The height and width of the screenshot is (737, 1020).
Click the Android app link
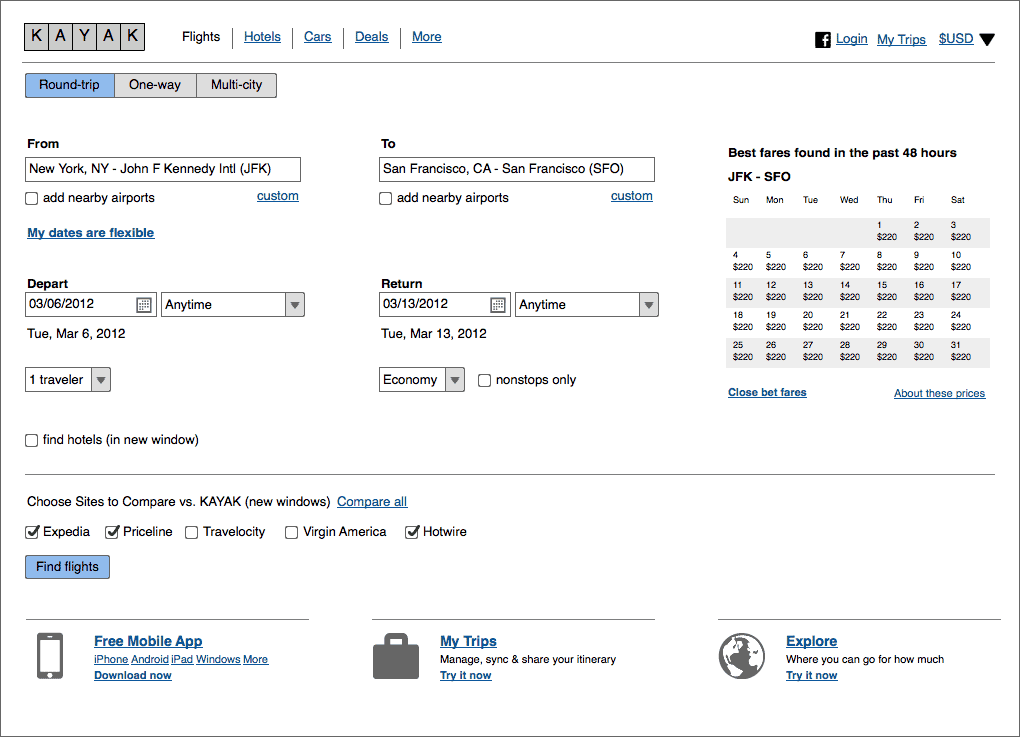point(150,660)
